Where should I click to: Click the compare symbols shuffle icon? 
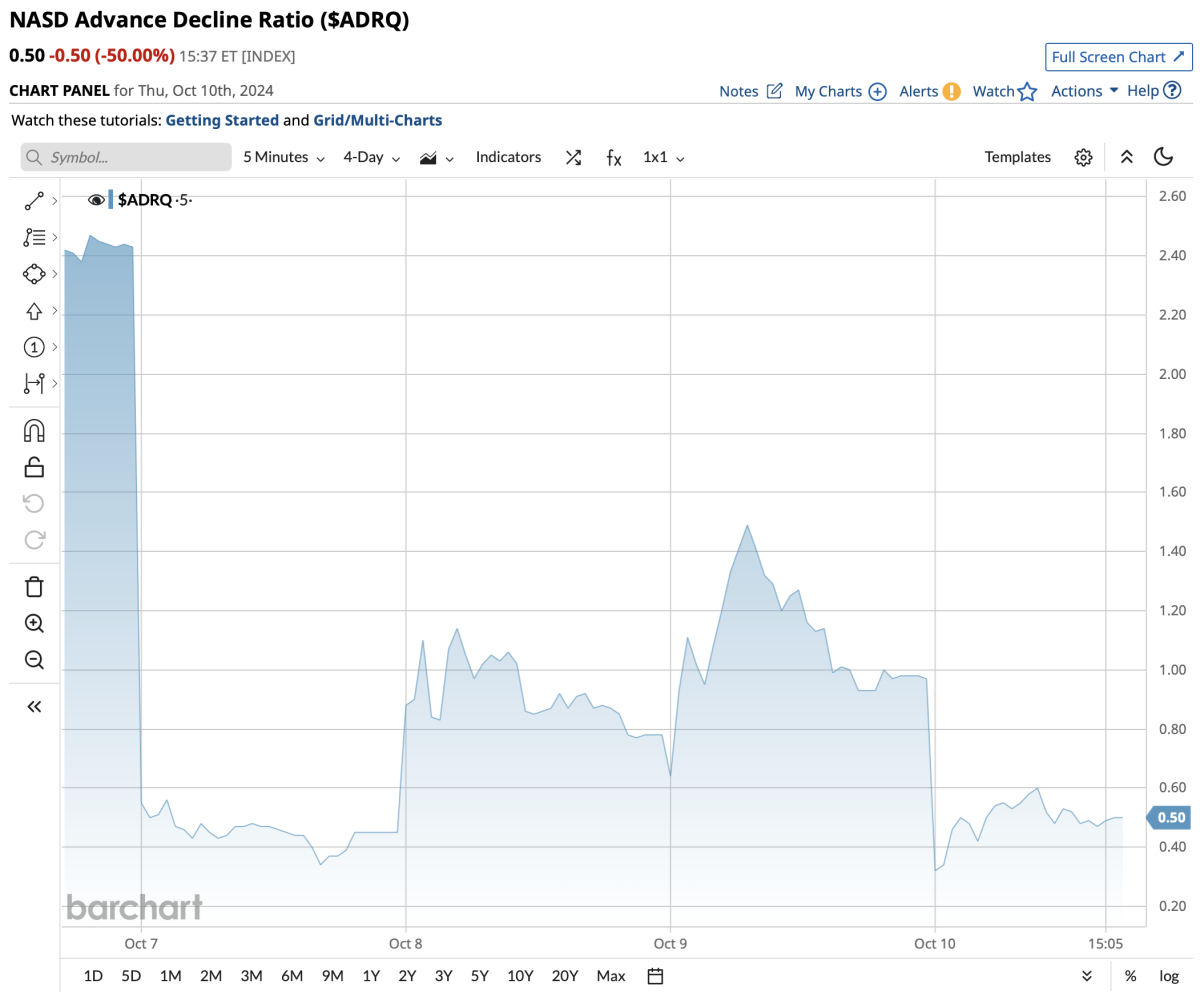(573, 157)
